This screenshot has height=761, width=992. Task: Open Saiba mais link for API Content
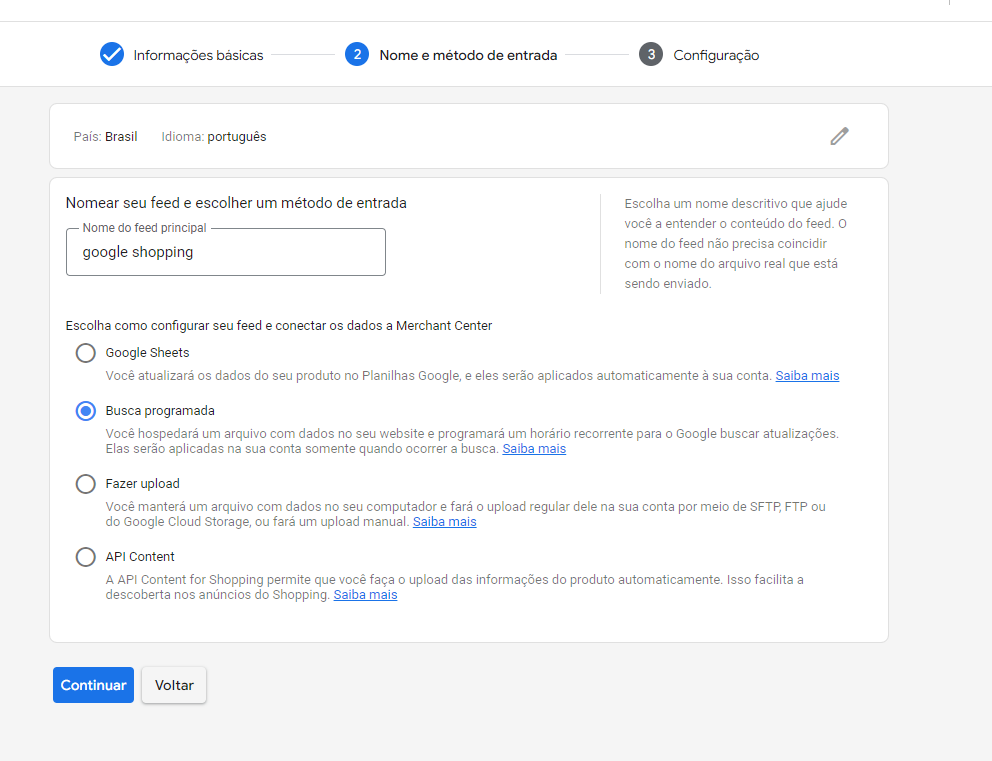(365, 595)
